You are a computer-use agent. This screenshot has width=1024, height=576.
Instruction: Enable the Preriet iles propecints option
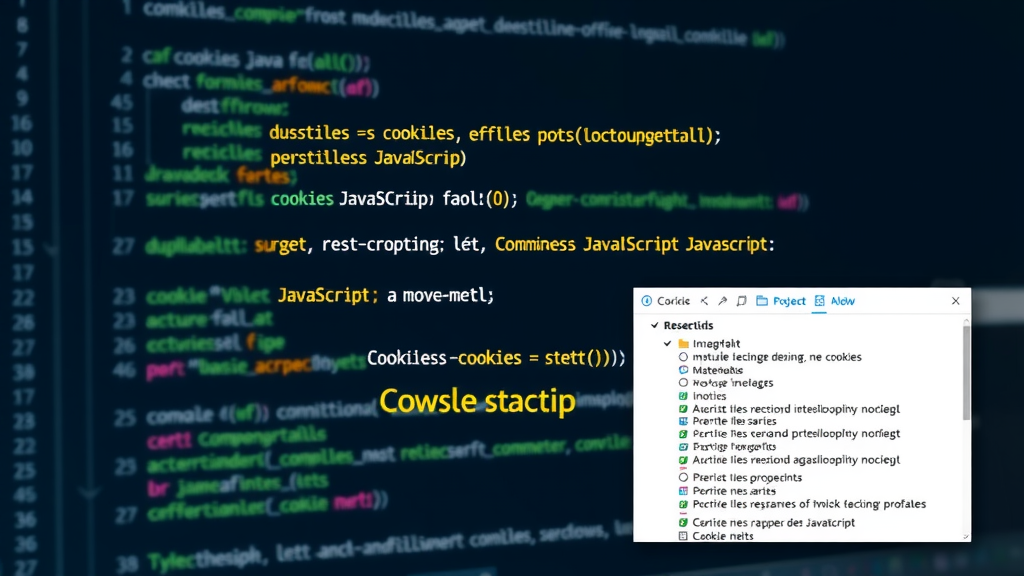point(682,477)
